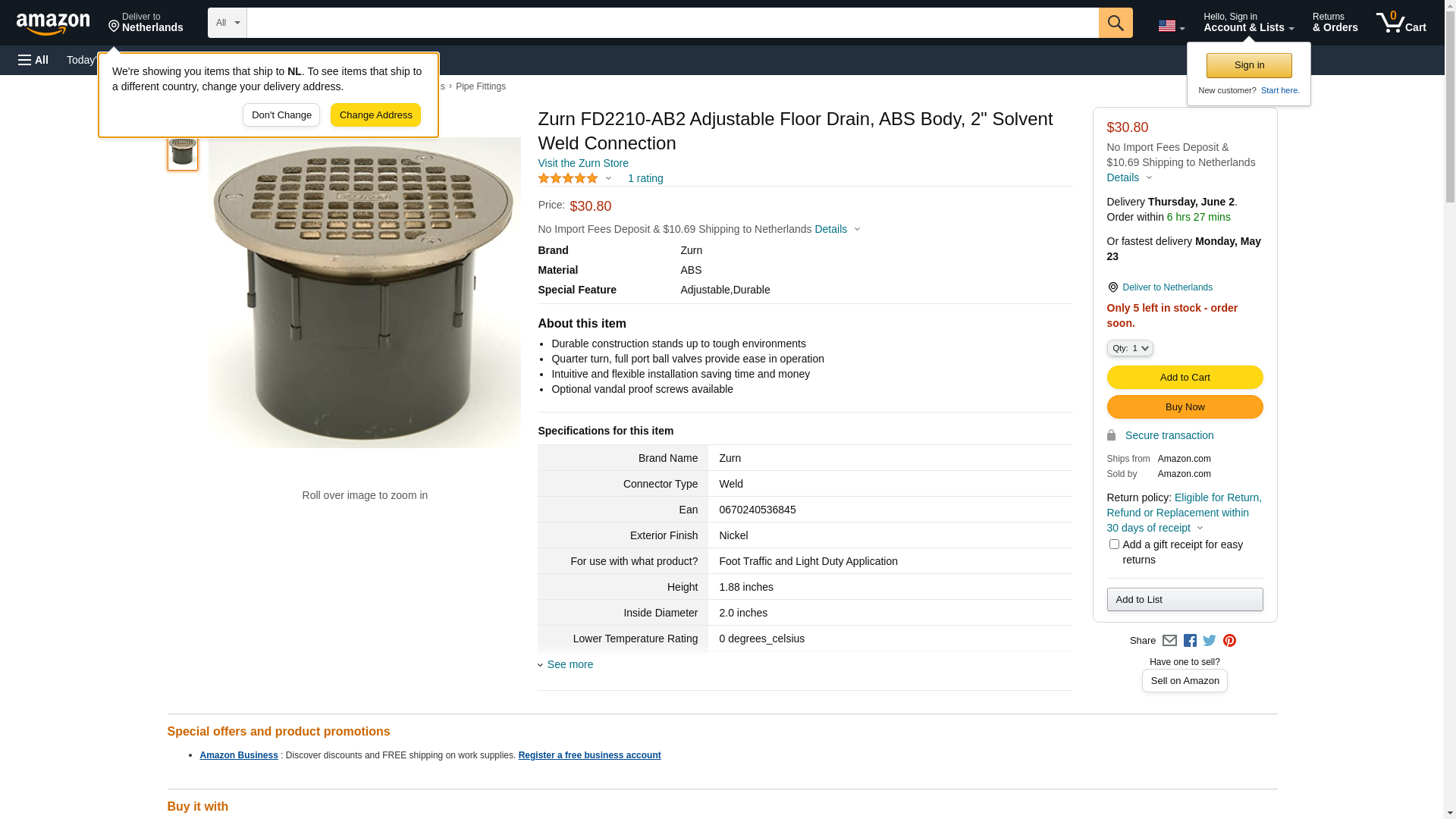Open the All hamburger menu
The width and height of the screenshot is (1456, 819).
[33, 60]
